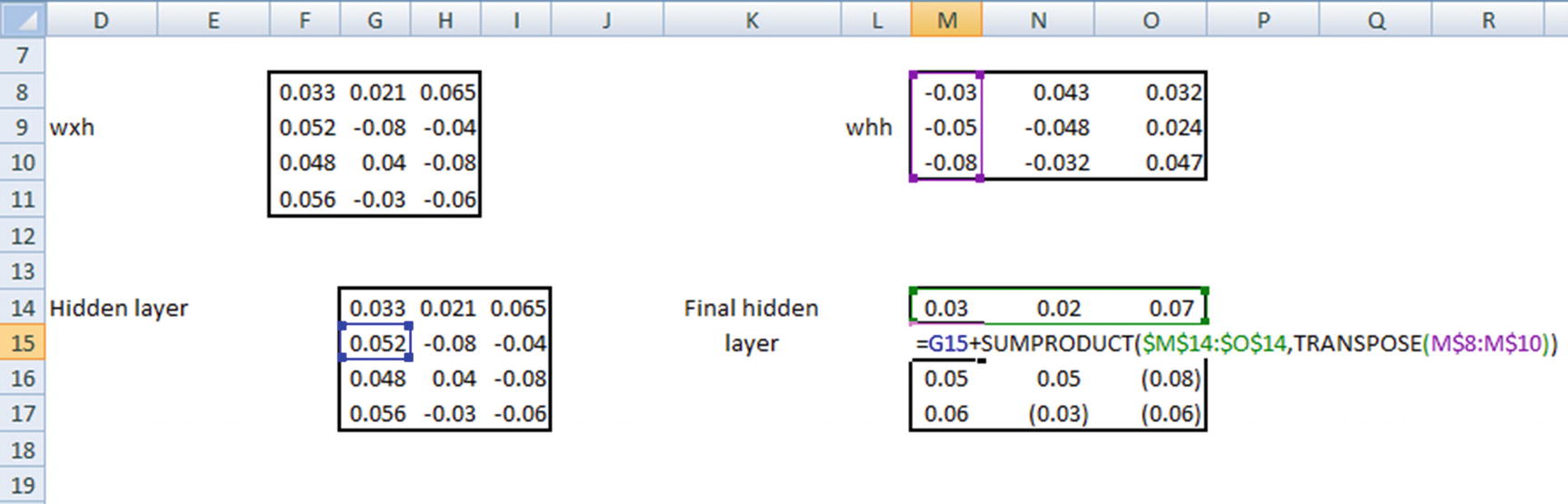Click cell N9 containing -0.048
The image size is (1568, 504).
[1038, 127]
